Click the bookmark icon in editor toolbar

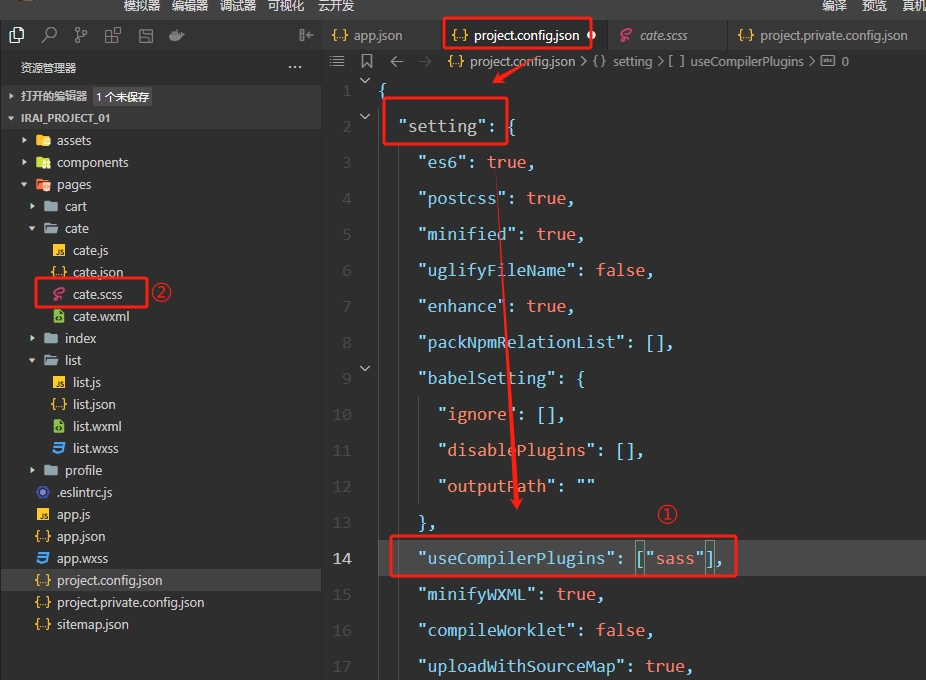point(367,61)
